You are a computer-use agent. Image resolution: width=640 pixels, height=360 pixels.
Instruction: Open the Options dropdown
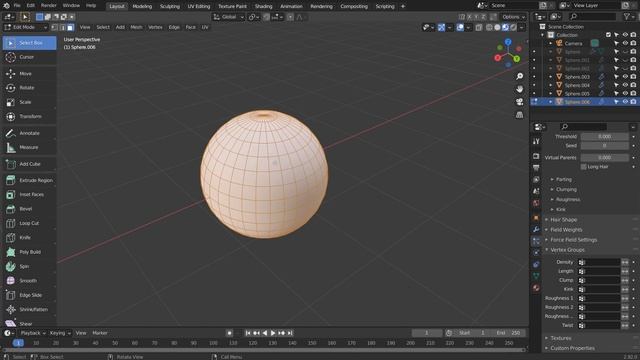click(513, 17)
